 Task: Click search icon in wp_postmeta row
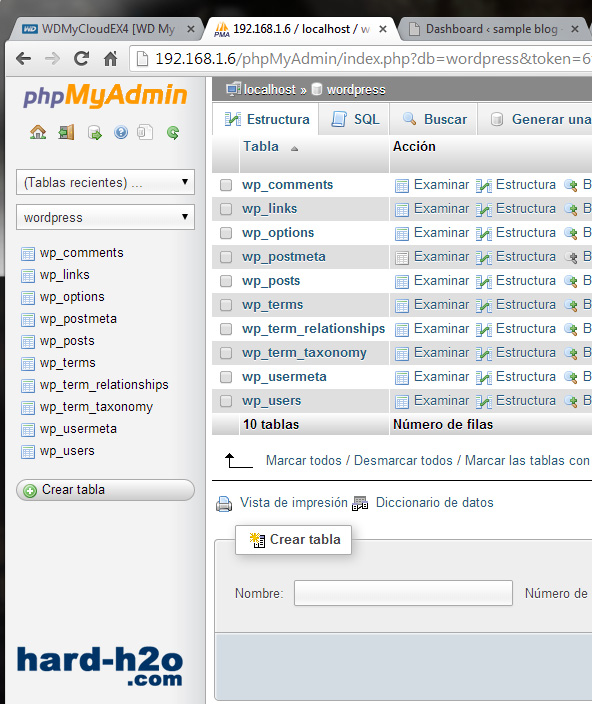click(x=571, y=257)
